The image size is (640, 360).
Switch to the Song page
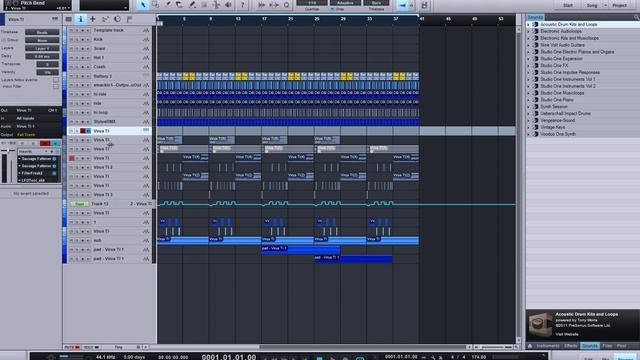tap(592, 5)
